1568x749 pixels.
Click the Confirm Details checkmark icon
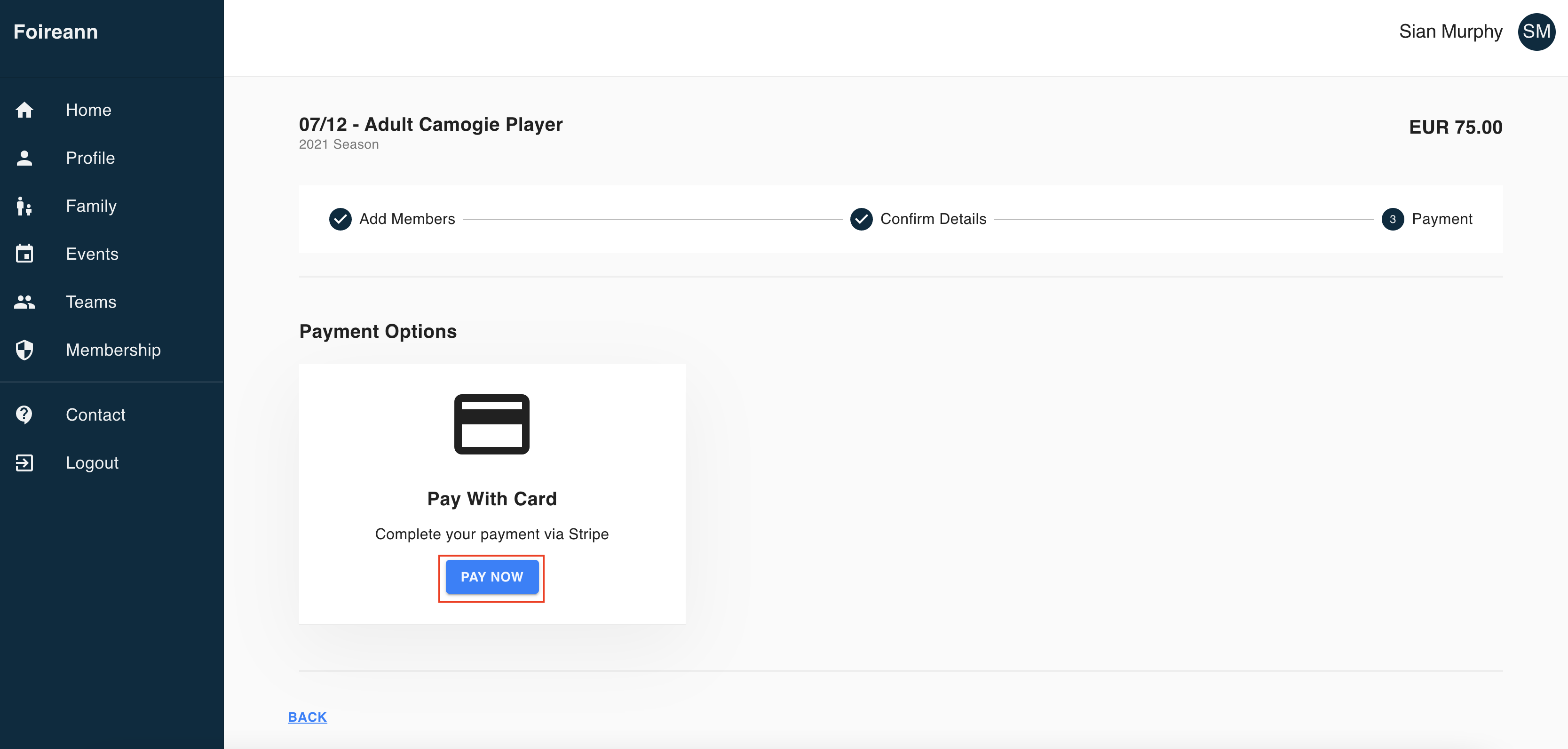click(x=861, y=219)
